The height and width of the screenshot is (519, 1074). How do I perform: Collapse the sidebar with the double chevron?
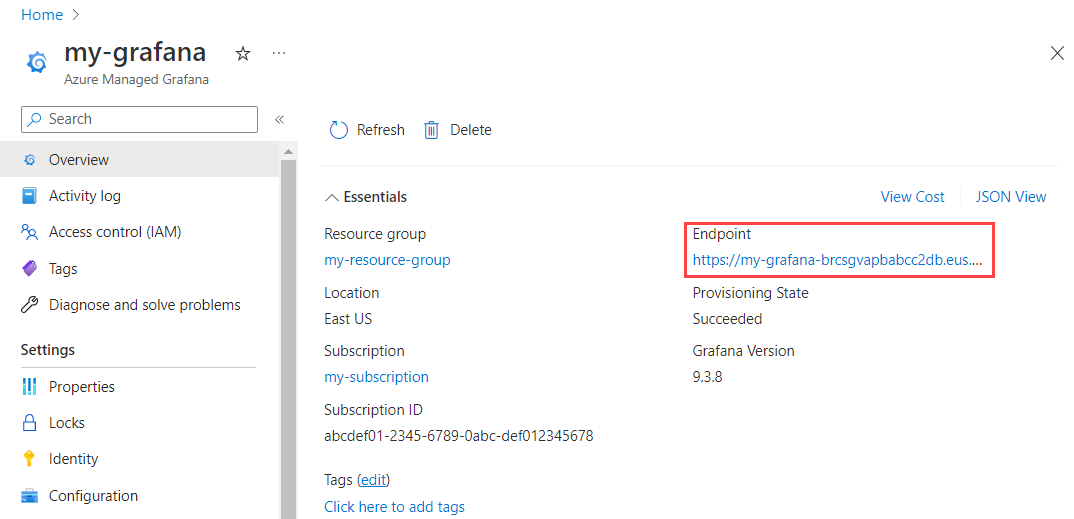(280, 119)
